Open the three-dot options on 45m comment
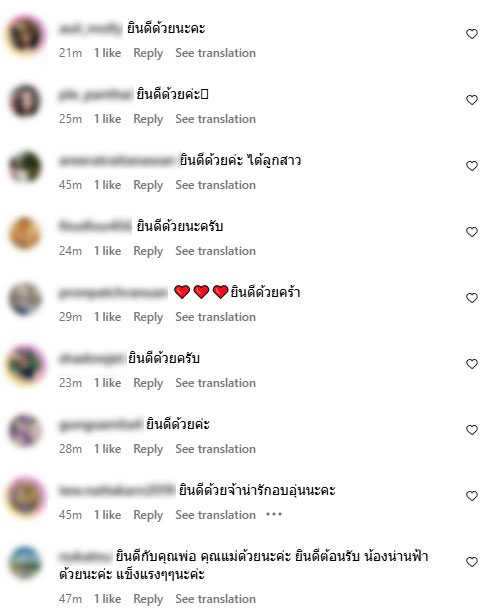Viewport: 489px width, 611px height. pyautogui.click(x=274, y=514)
